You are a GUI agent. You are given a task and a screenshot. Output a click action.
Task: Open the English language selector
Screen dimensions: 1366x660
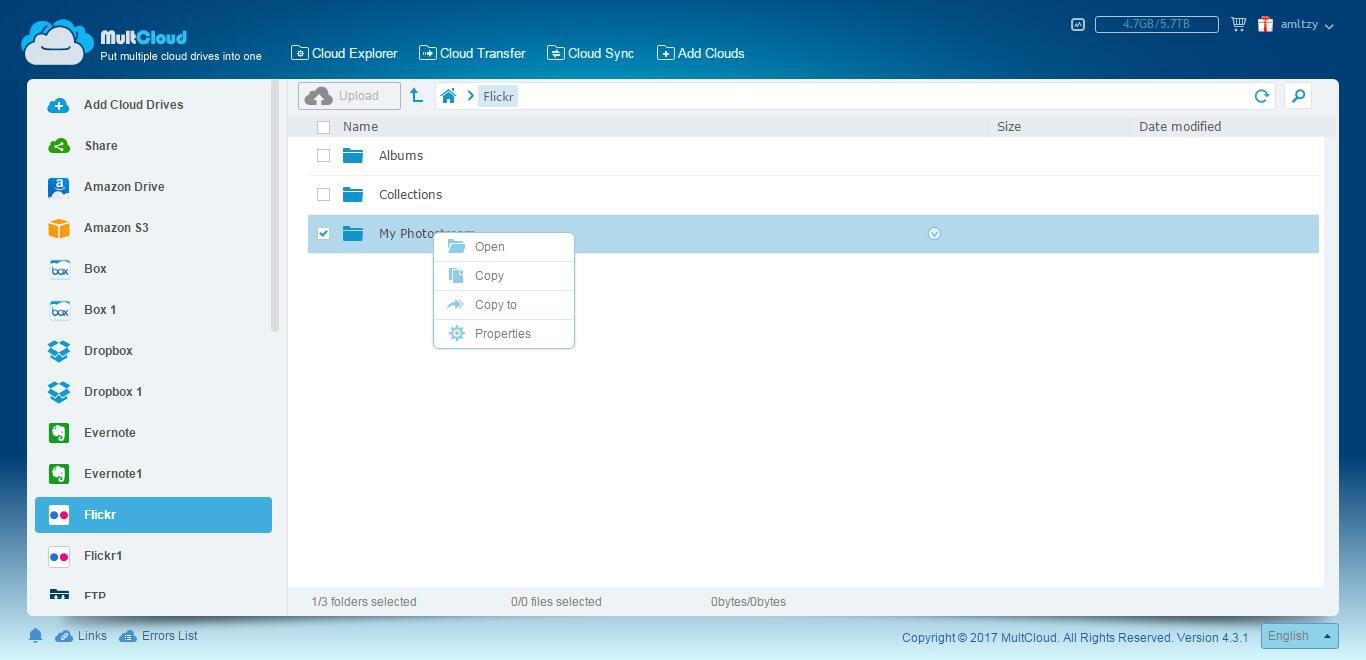click(1299, 636)
